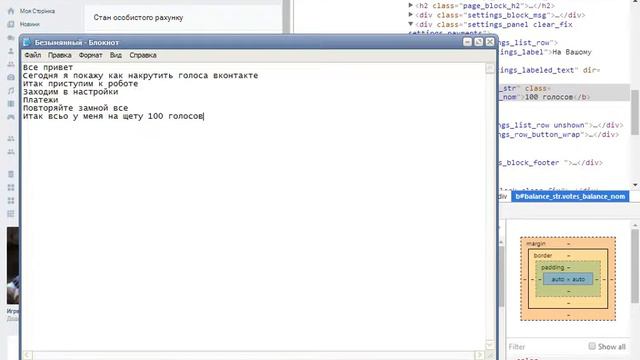This screenshot has width=640, height=360.
Task: Click the 'Повторяйте замной все' line
Action: click(x=76, y=108)
